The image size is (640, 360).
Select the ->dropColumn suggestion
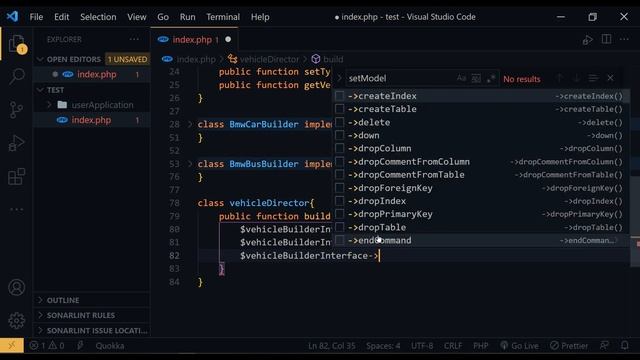(x=481, y=149)
